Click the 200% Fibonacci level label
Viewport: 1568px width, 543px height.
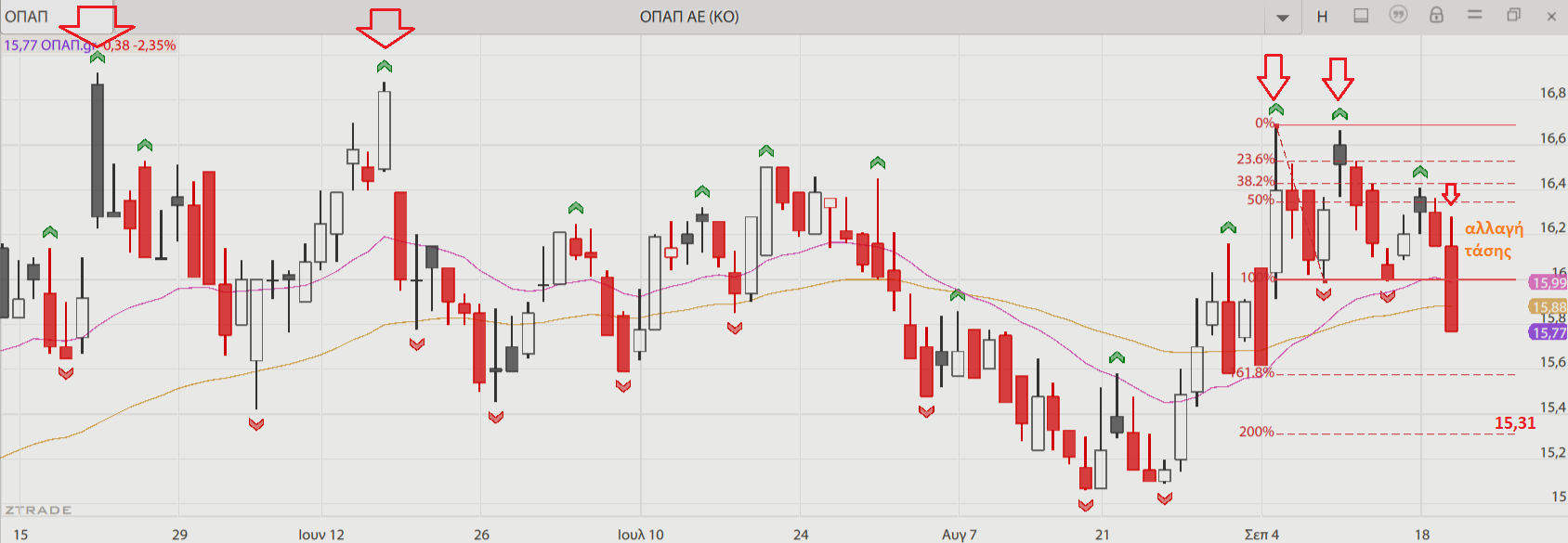coord(1256,432)
